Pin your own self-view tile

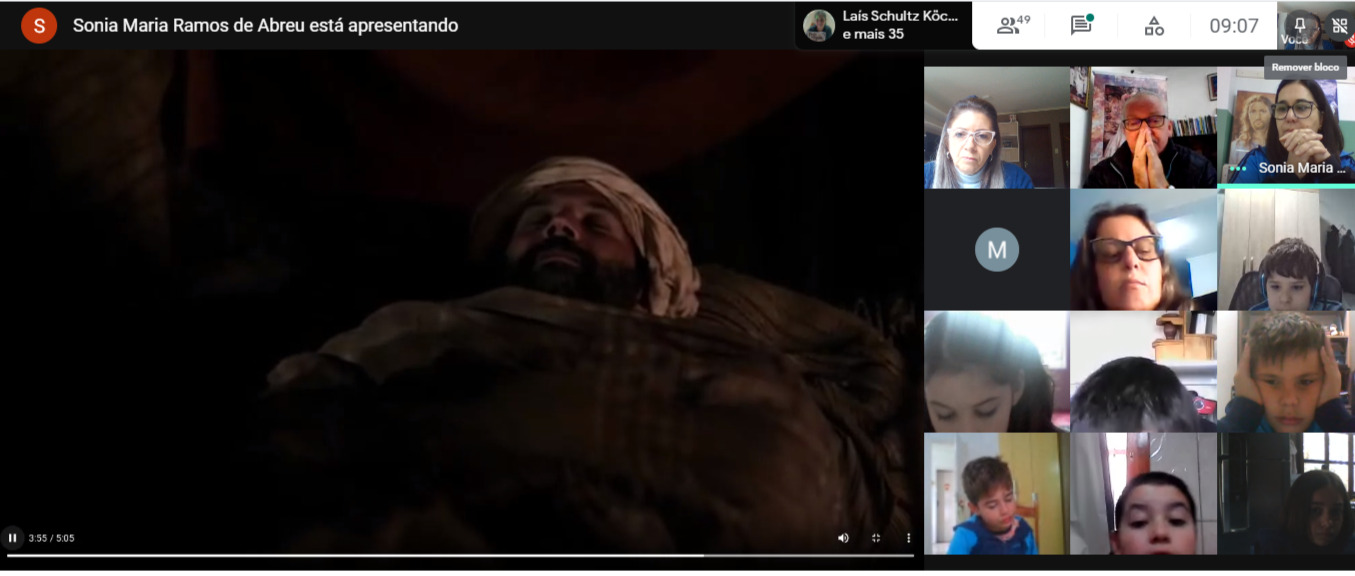click(1299, 26)
